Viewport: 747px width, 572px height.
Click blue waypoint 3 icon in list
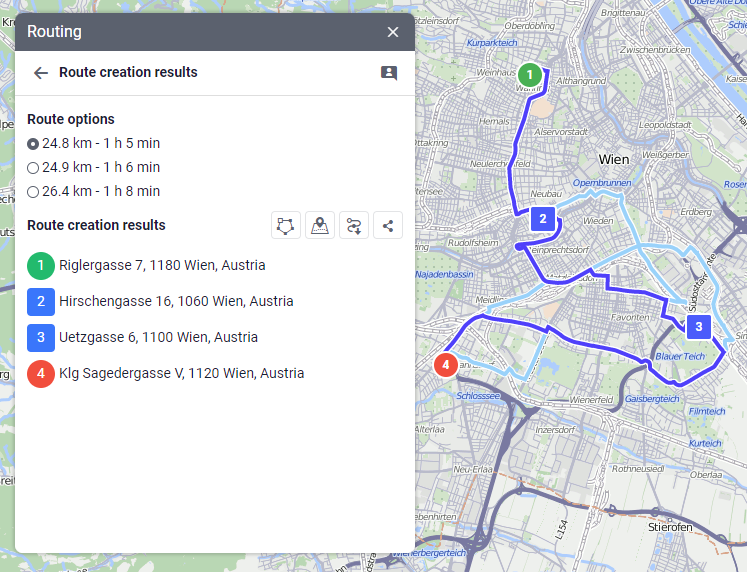pyautogui.click(x=41, y=338)
